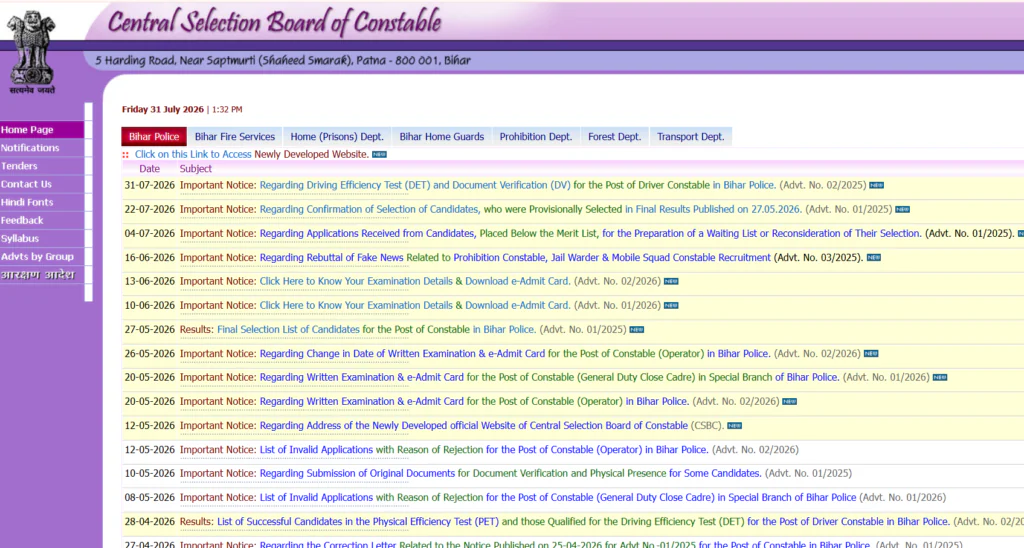The height and width of the screenshot is (548, 1024).
Task: Open Submission of Original Documents notice
Action: click(510, 474)
